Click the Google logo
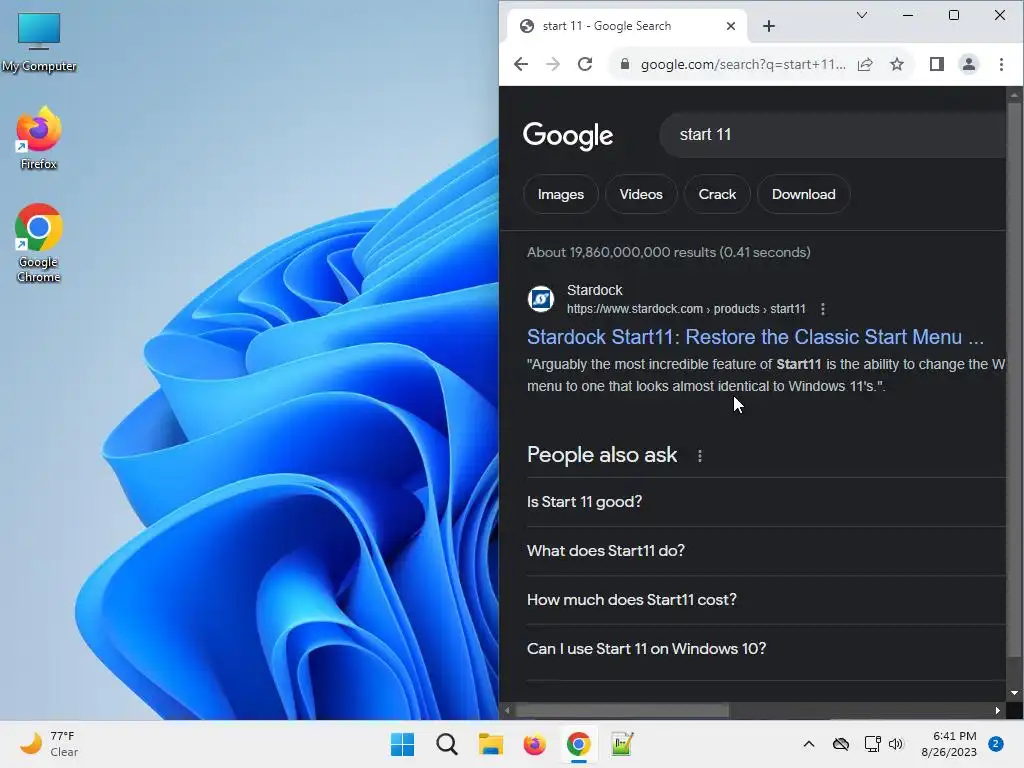Viewport: 1024px width, 768px height. point(568,135)
